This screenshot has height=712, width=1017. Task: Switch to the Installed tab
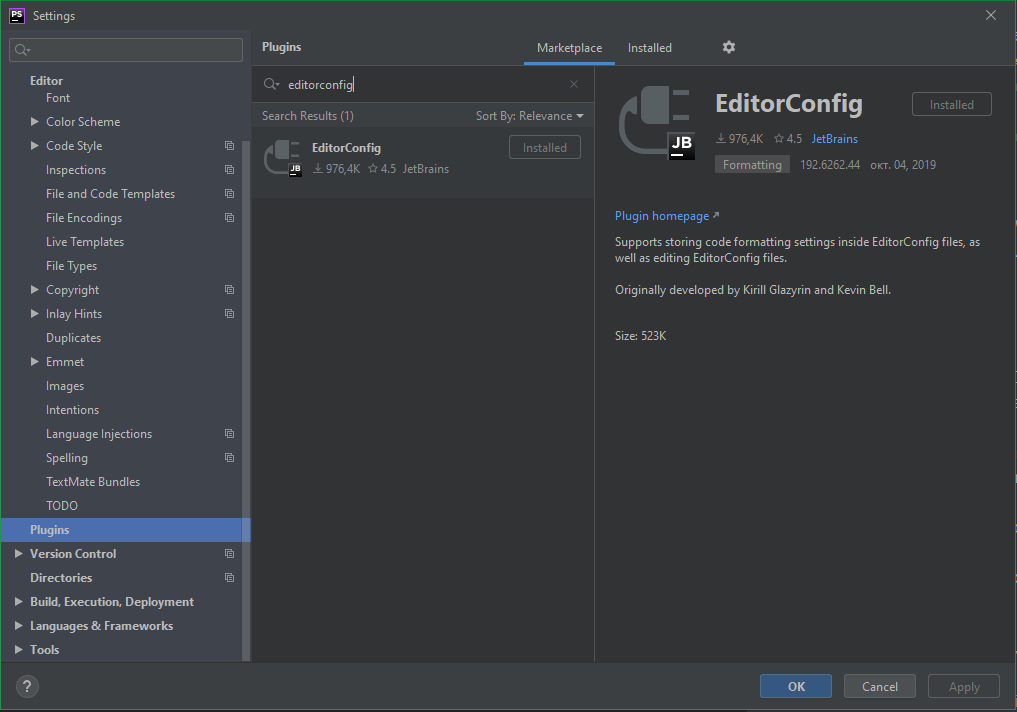coord(650,48)
